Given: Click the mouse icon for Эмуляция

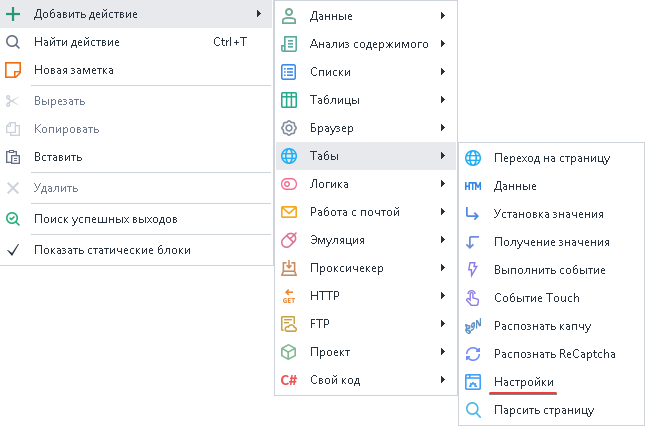Looking at the screenshot, I should tap(289, 240).
